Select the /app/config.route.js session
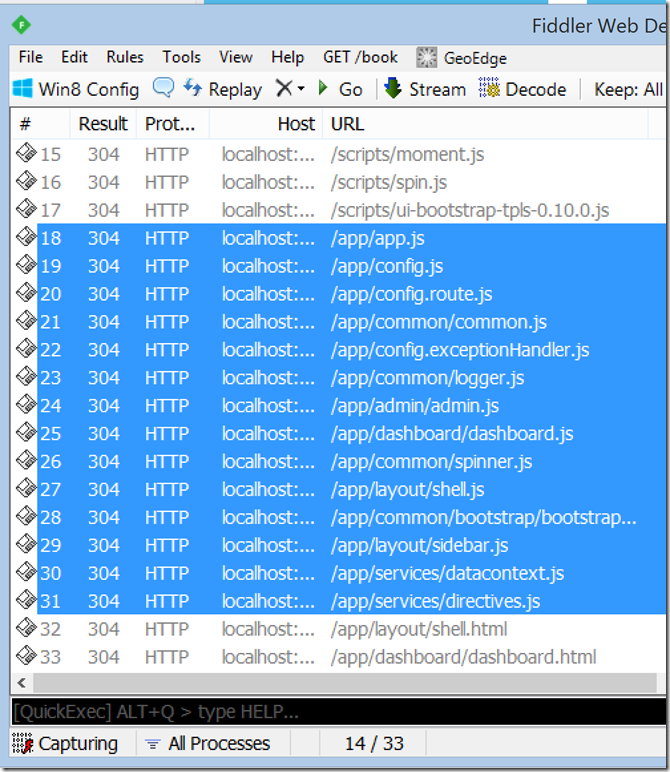The width and height of the screenshot is (670, 772). pos(339,294)
